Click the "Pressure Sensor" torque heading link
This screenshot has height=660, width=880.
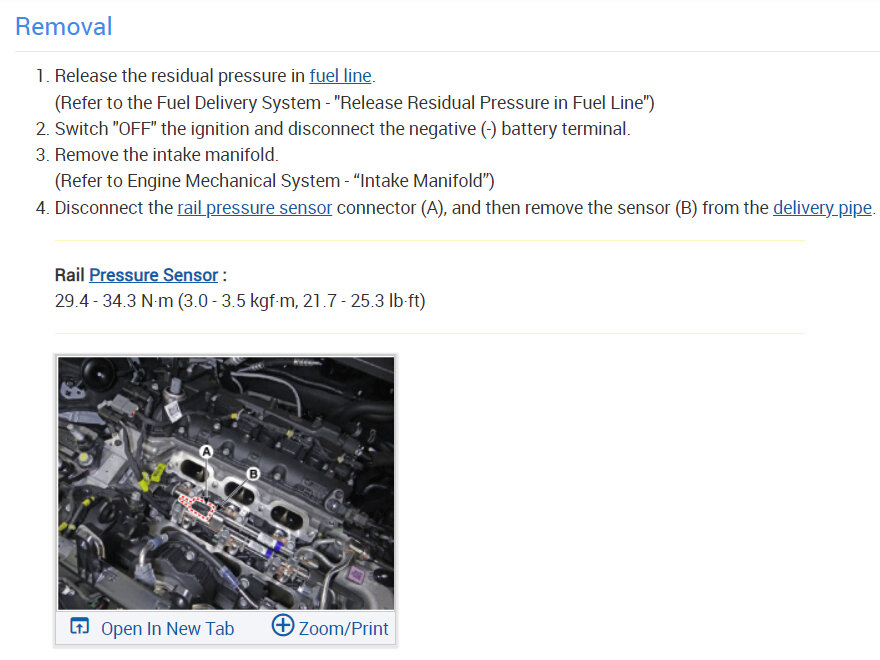point(153,275)
